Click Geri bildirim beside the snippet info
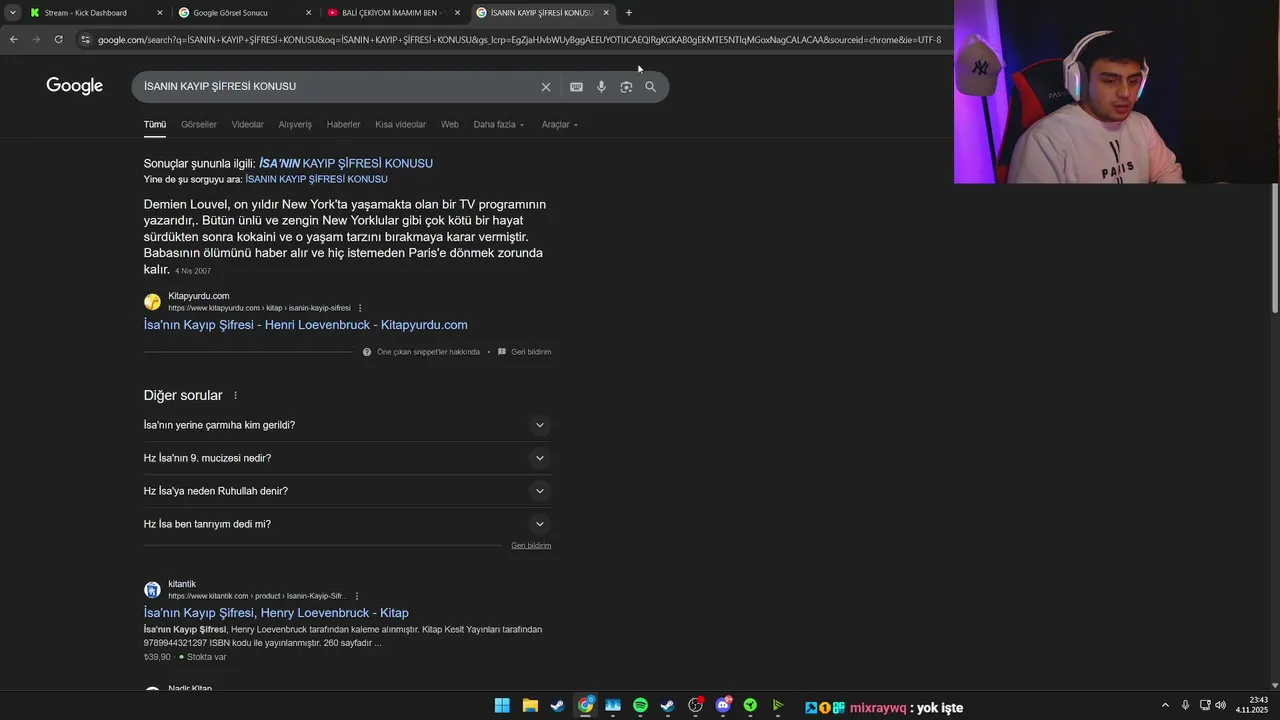This screenshot has height=720, width=1280. pyautogui.click(x=531, y=352)
